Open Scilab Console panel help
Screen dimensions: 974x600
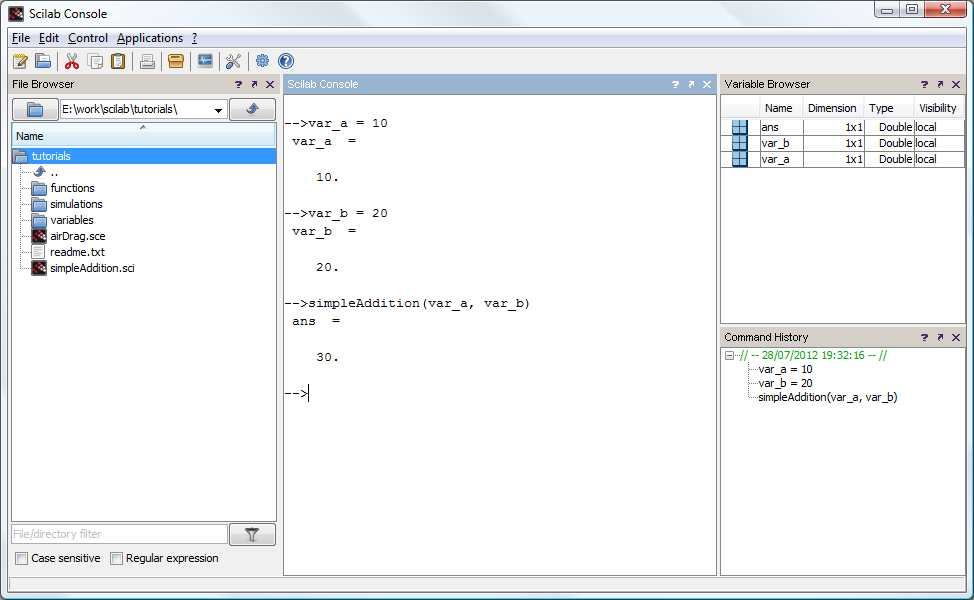pos(675,84)
